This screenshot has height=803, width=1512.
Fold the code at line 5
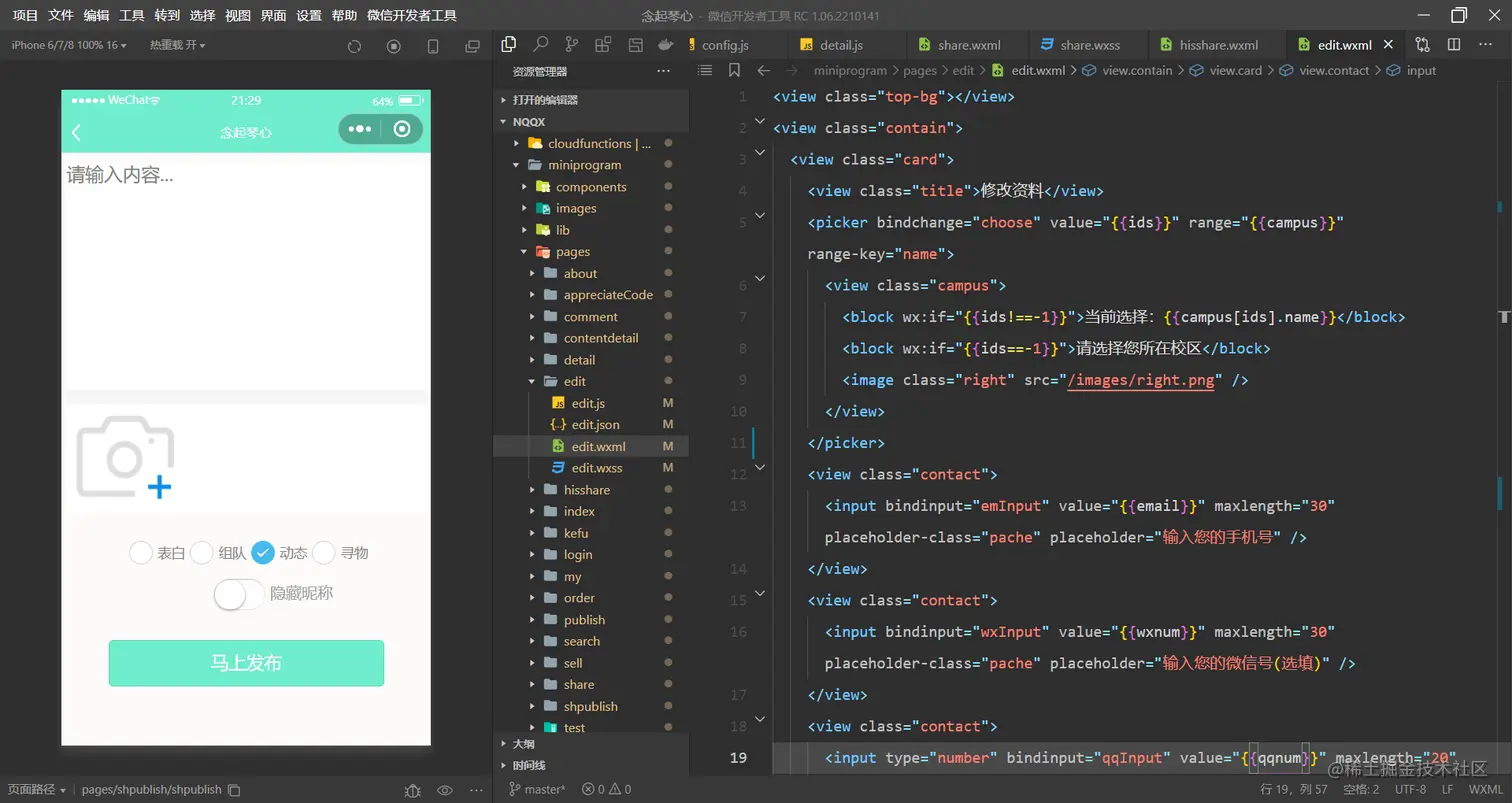(760, 215)
